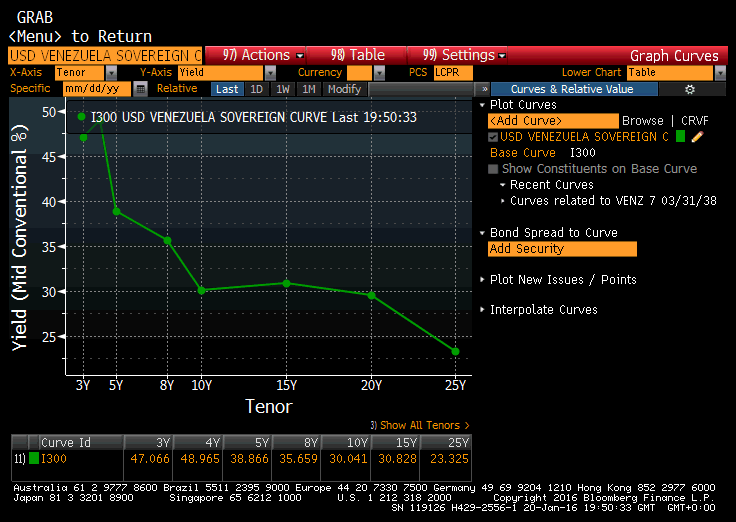Image resolution: width=736 pixels, height=522 pixels.
Task: Click 5Y value 38.866 in table
Action: point(249,459)
